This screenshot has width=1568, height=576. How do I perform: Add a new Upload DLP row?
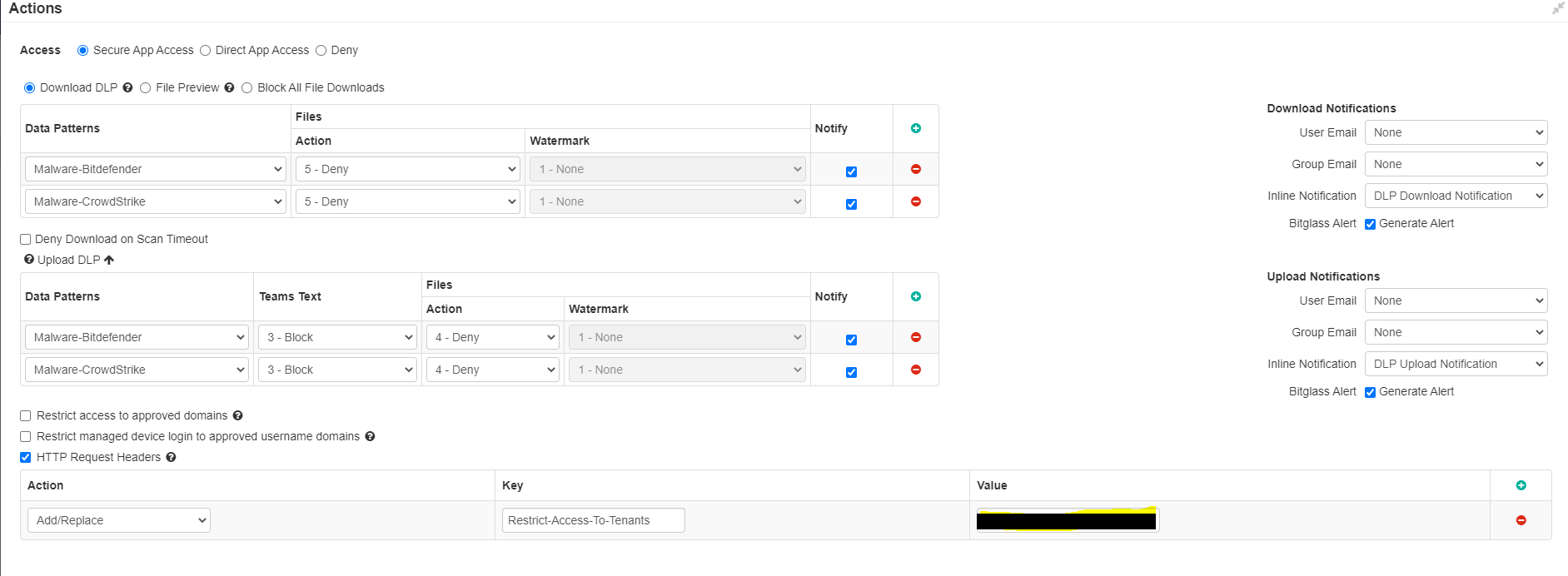(x=915, y=296)
